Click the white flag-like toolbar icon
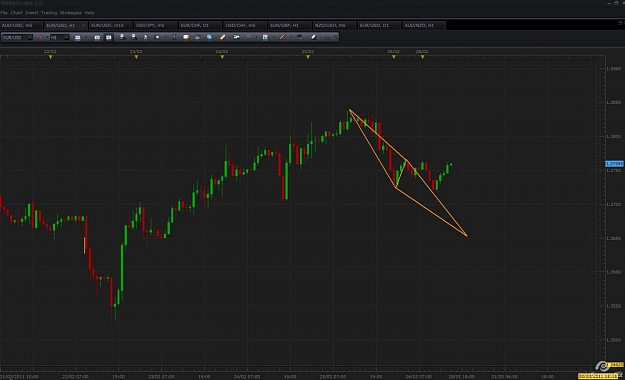This screenshot has height=380, width=625. point(157,37)
